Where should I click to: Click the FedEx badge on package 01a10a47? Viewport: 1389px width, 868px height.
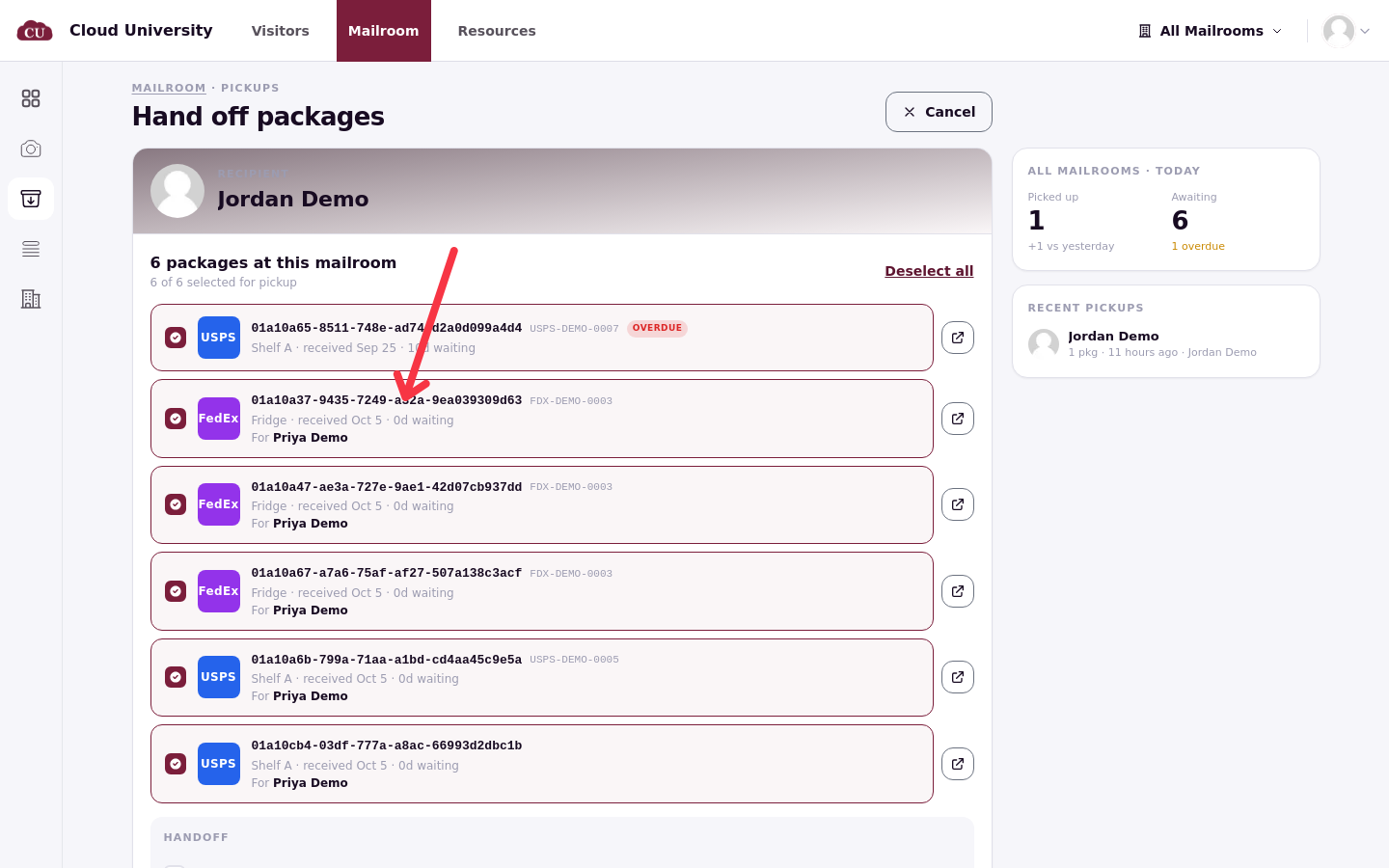pos(219,504)
